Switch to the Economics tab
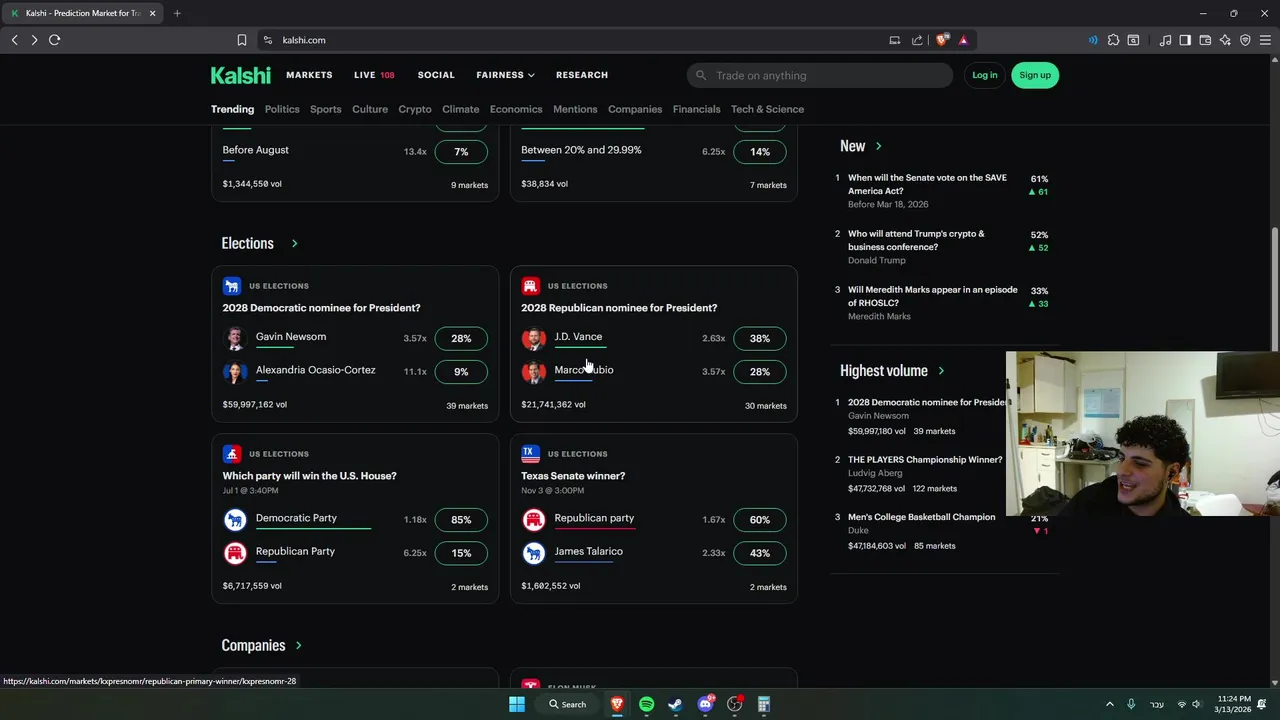The width and height of the screenshot is (1280, 720). (x=516, y=109)
